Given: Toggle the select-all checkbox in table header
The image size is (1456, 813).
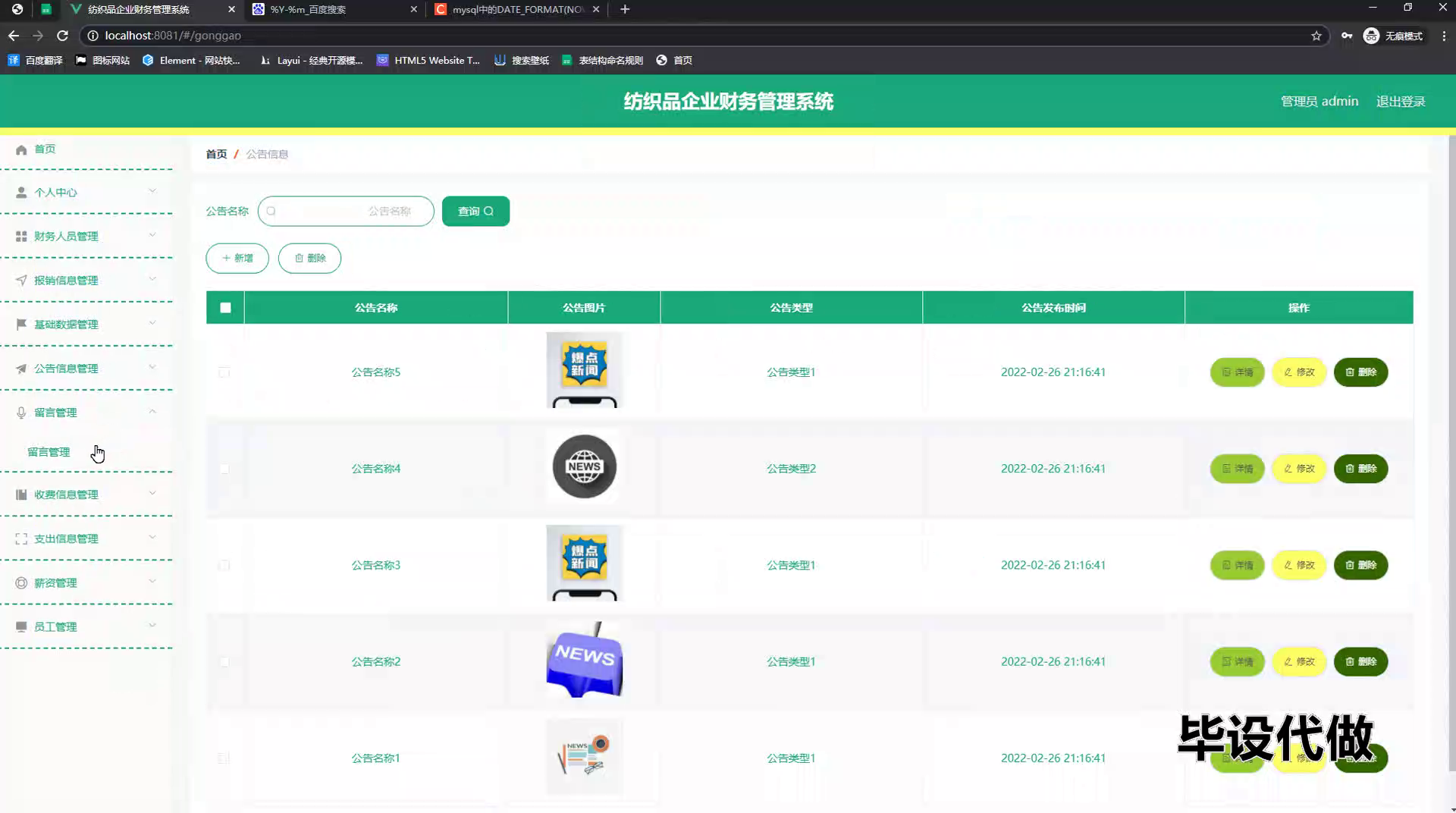Looking at the screenshot, I should (225, 307).
